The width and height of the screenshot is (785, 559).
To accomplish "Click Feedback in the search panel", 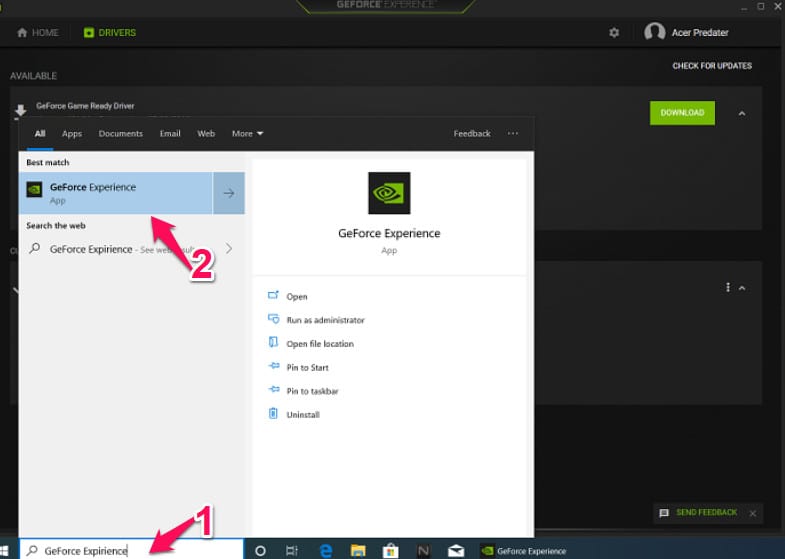I will pyautogui.click(x=472, y=134).
